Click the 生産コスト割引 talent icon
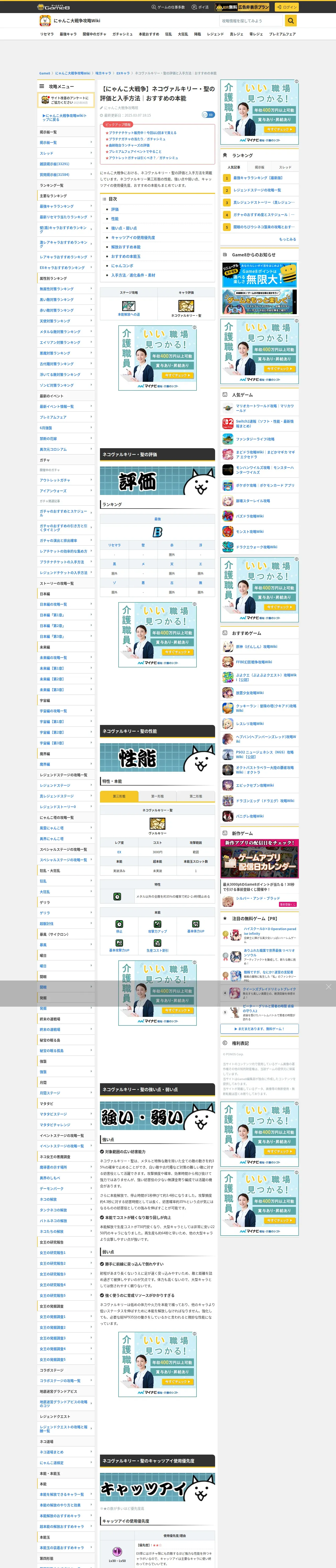The height and width of the screenshot is (1568, 336). click(157, 943)
